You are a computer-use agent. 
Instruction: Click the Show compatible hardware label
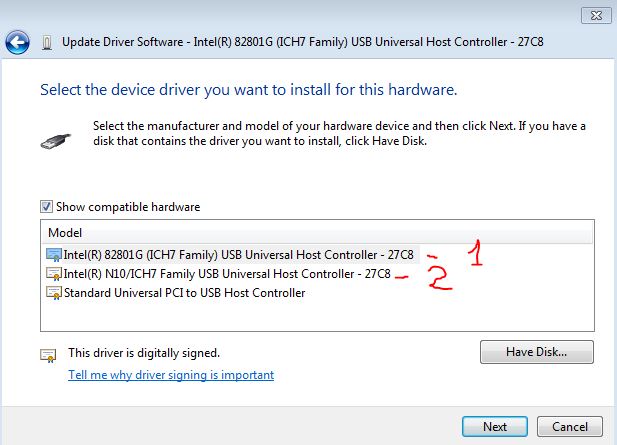click(x=128, y=207)
